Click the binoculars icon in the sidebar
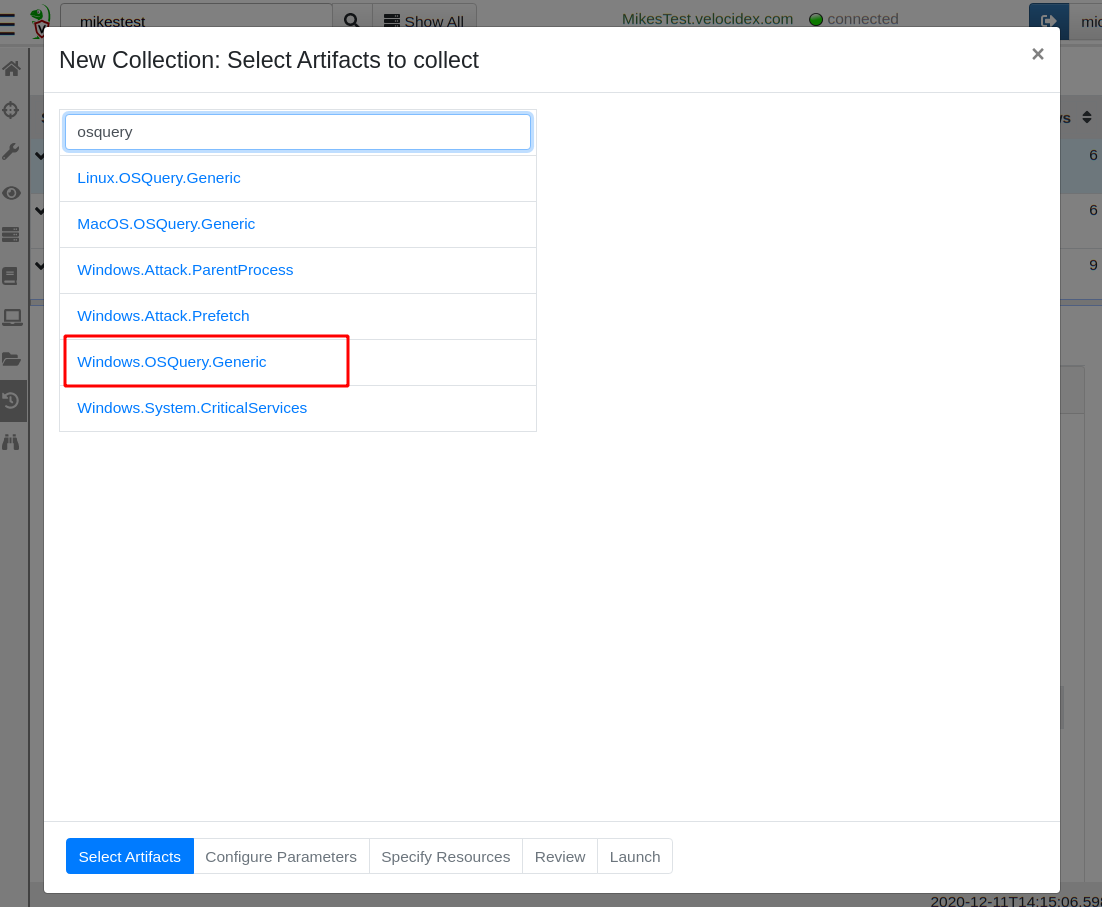 pos(12,442)
